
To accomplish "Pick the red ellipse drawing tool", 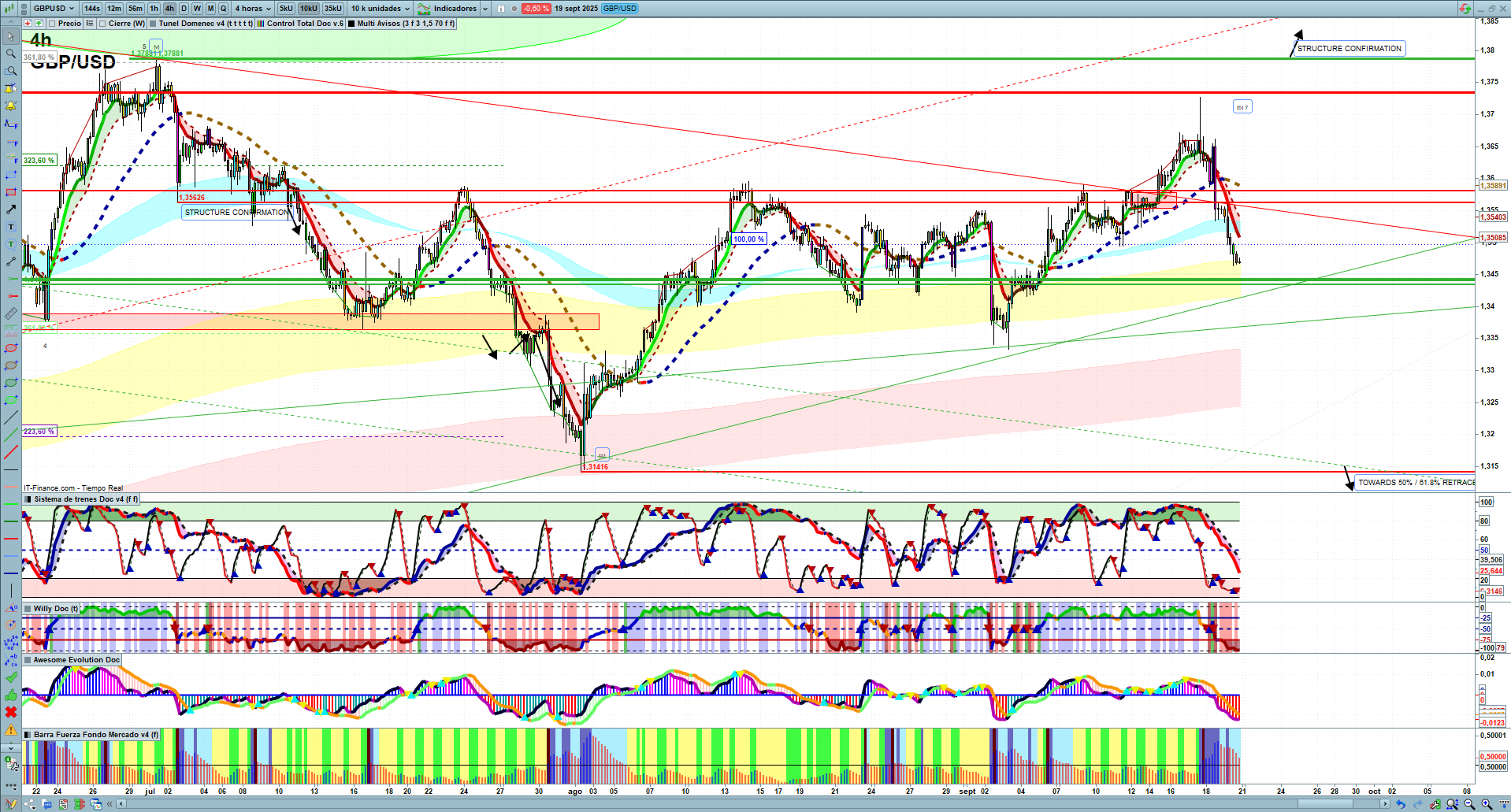I will coord(11,348).
